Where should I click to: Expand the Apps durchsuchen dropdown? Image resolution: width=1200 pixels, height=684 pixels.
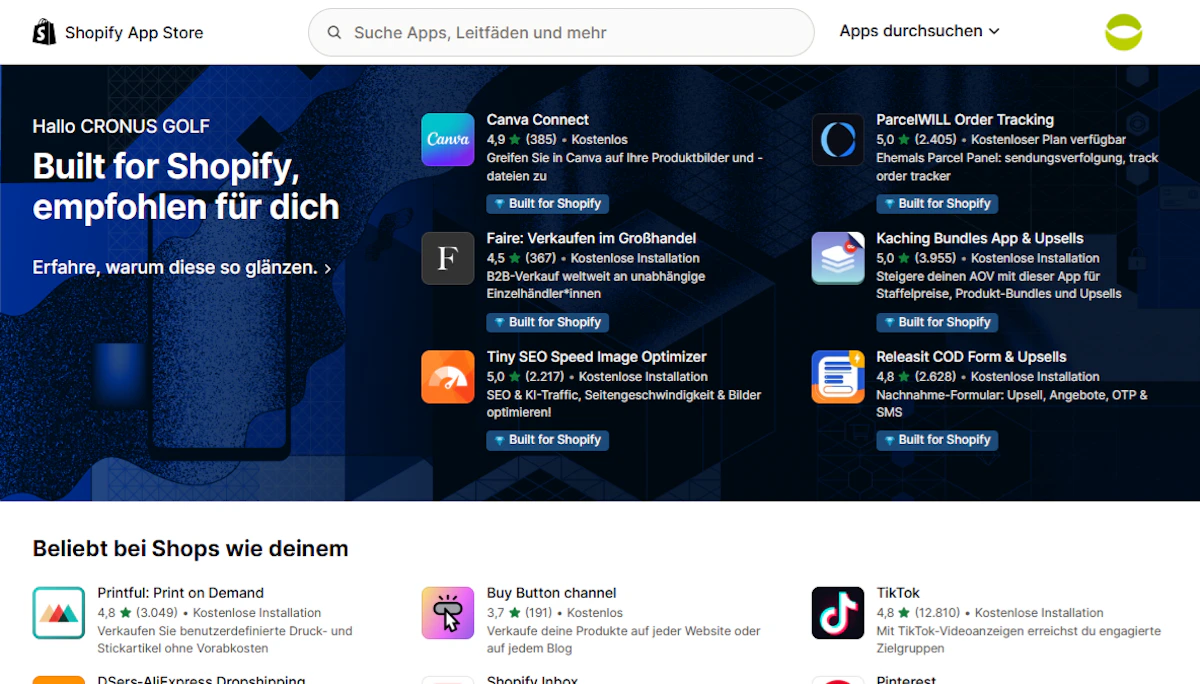[919, 31]
